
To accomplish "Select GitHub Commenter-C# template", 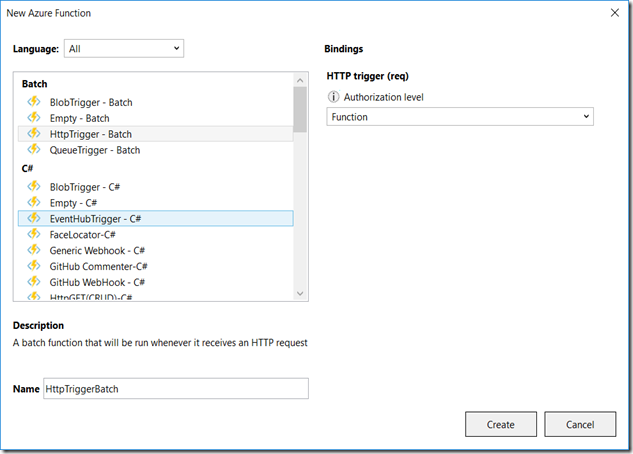I will [155, 266].
